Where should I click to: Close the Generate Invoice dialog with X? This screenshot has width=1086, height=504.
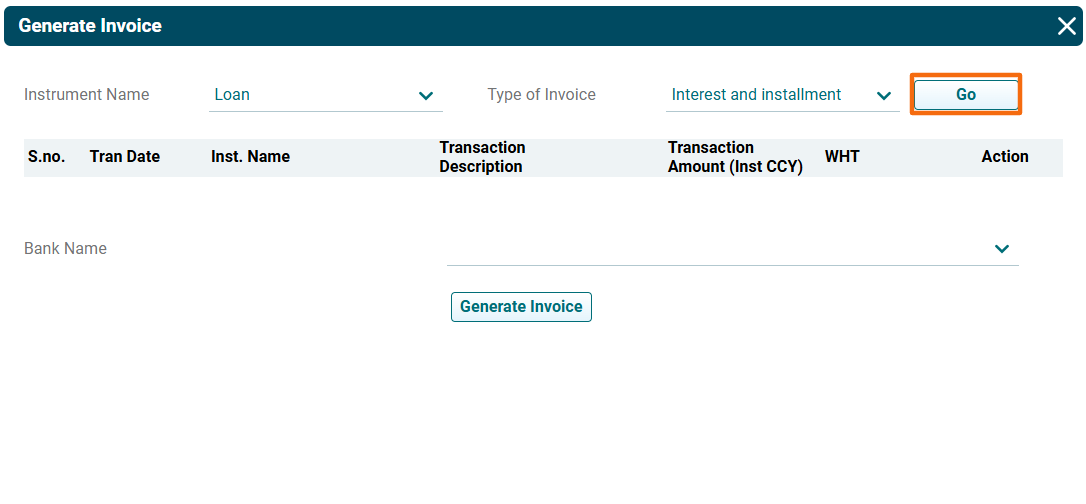pos(1066,26)
